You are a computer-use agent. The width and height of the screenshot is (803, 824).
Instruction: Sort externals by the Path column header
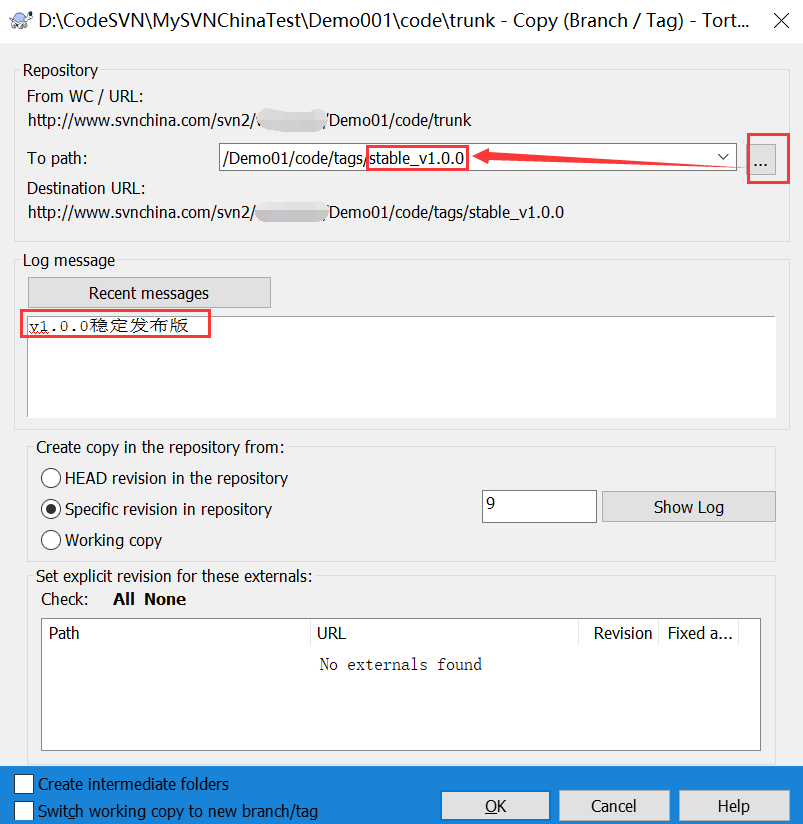[175, 633]
